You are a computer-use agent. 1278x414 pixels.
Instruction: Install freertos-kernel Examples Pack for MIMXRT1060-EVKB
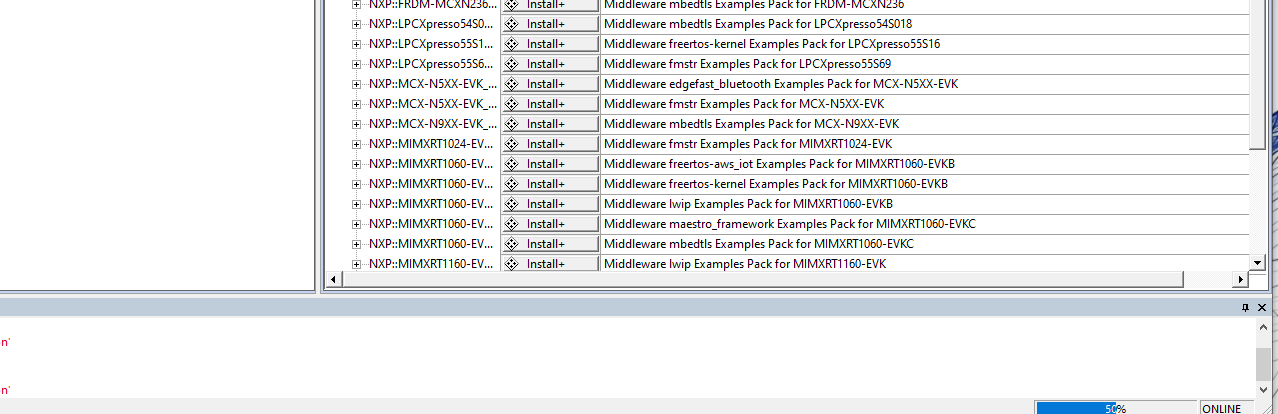(549, 184)
